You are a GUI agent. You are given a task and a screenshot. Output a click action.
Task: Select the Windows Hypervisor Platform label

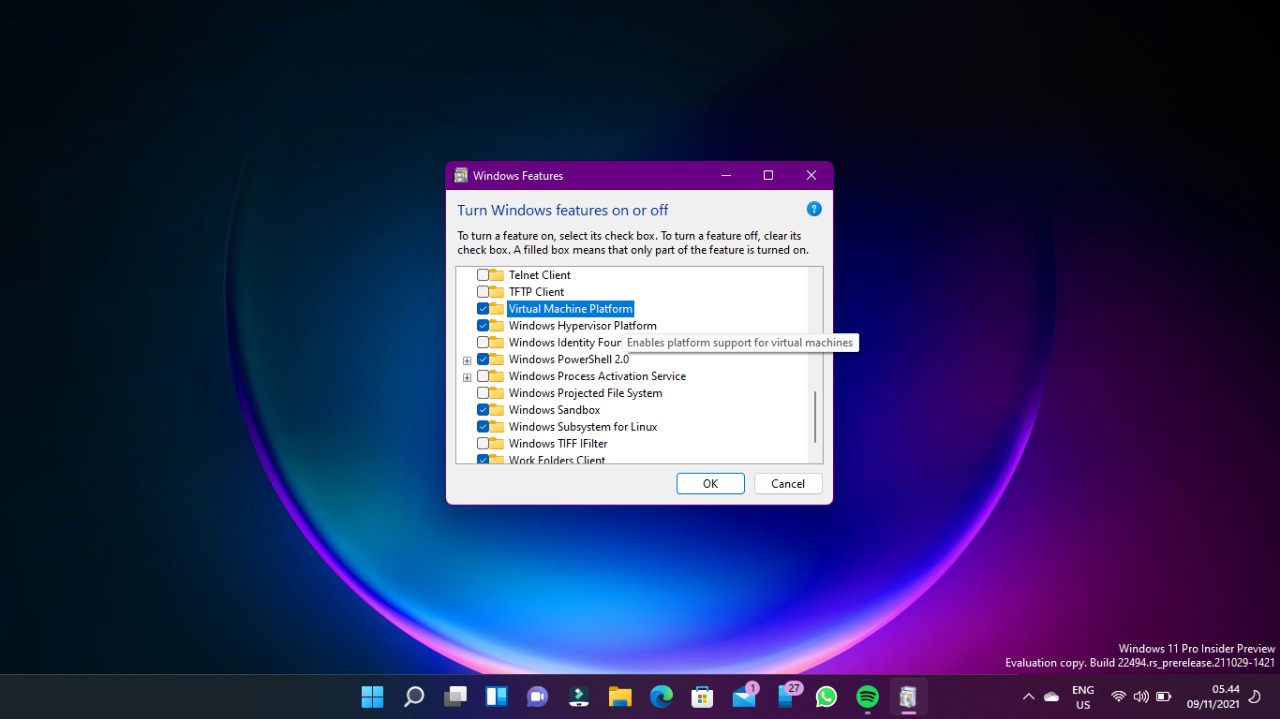click(582, 326)
